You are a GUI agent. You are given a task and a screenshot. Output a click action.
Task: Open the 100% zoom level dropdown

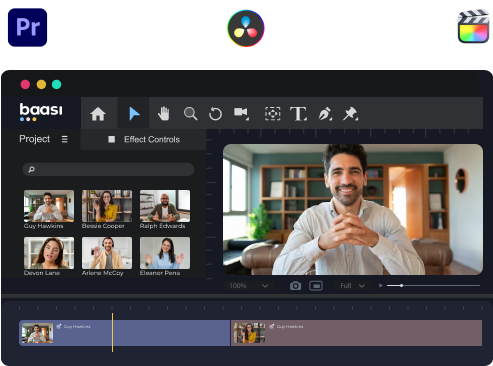(249, 286)
